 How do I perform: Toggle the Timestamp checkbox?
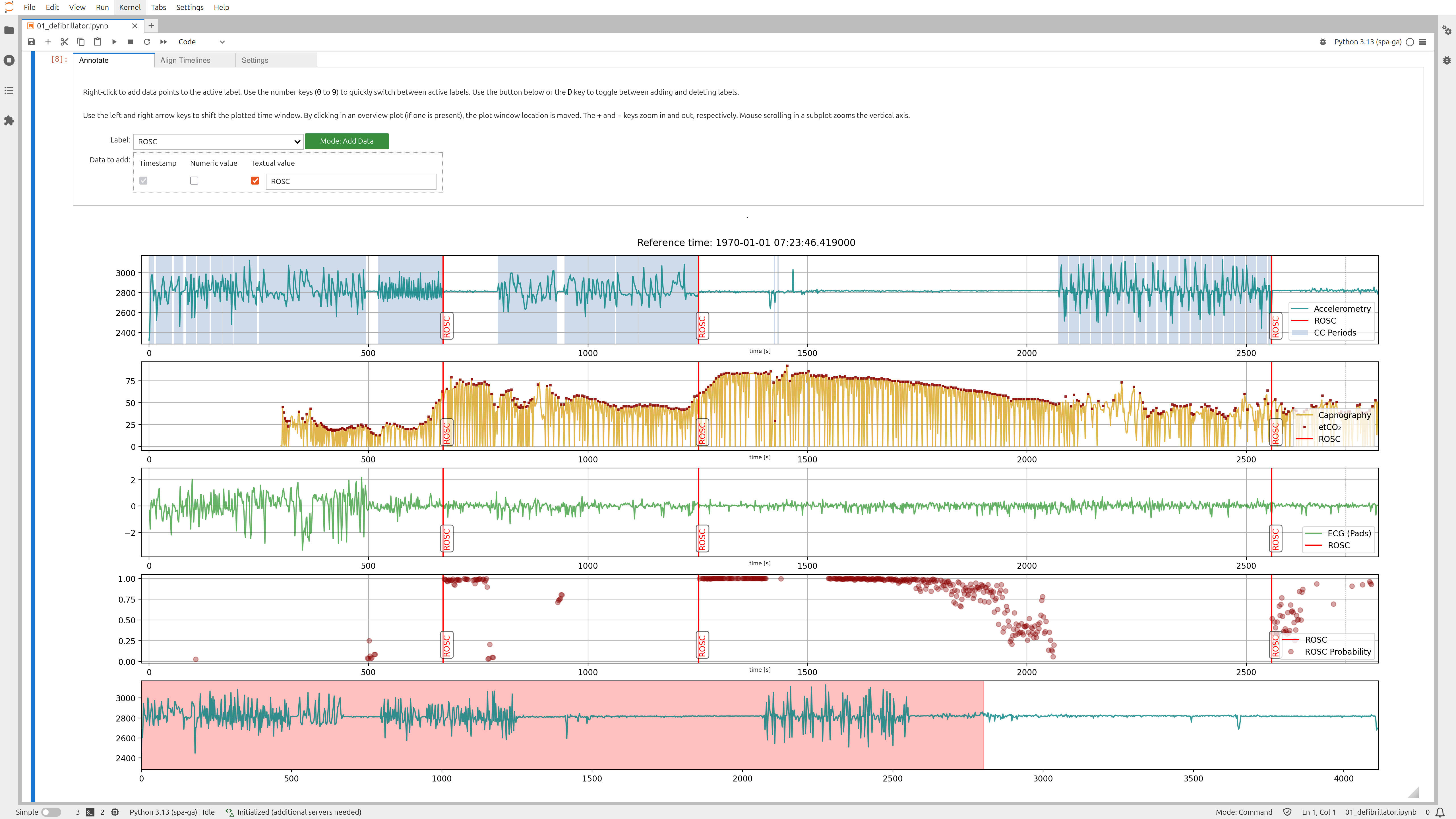[x=144, y=181]
